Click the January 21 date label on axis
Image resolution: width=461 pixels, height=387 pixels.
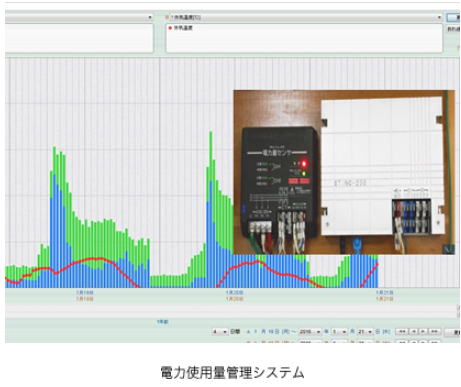point(384,292)
